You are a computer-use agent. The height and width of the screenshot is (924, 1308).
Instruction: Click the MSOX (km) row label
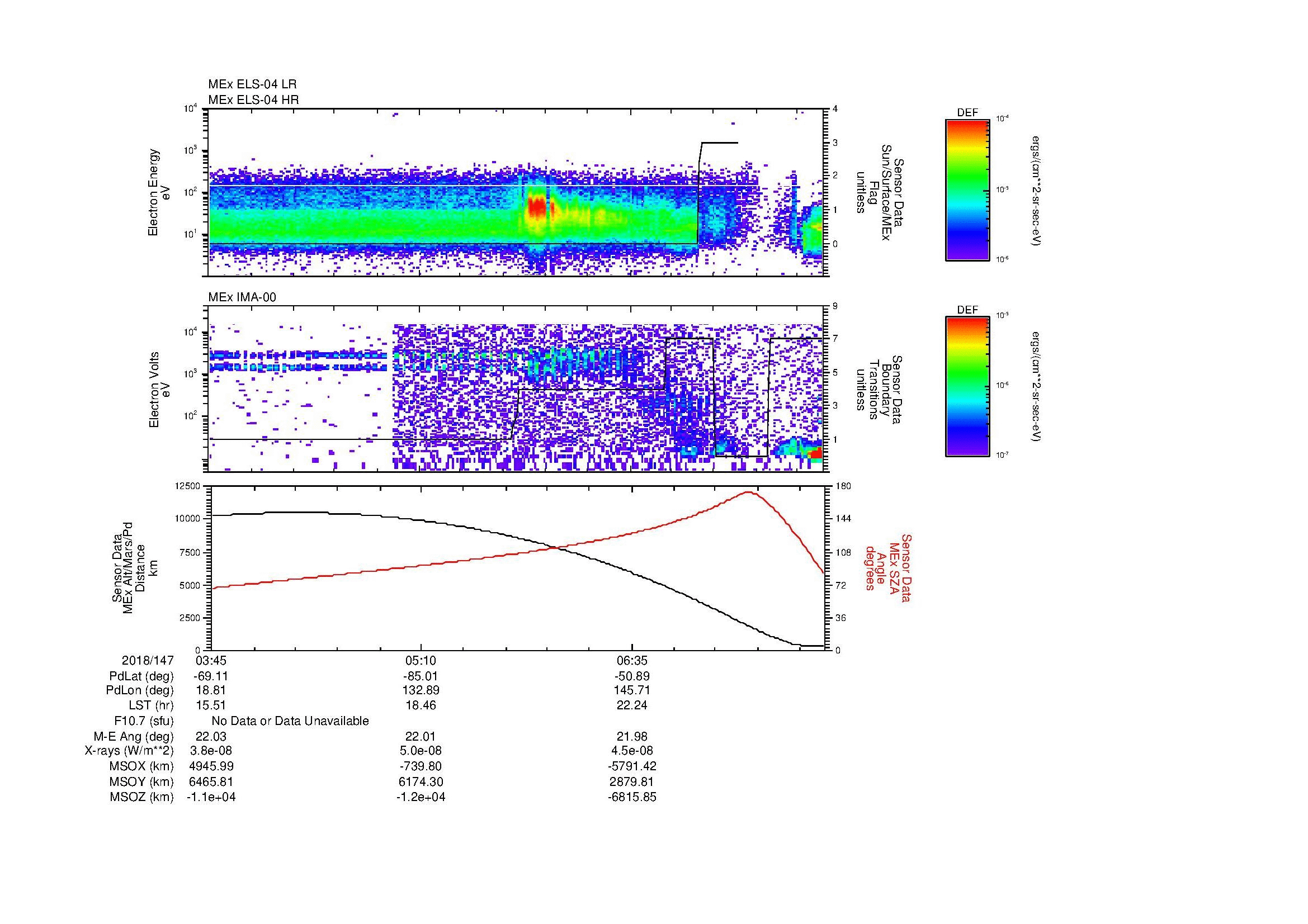141,766
